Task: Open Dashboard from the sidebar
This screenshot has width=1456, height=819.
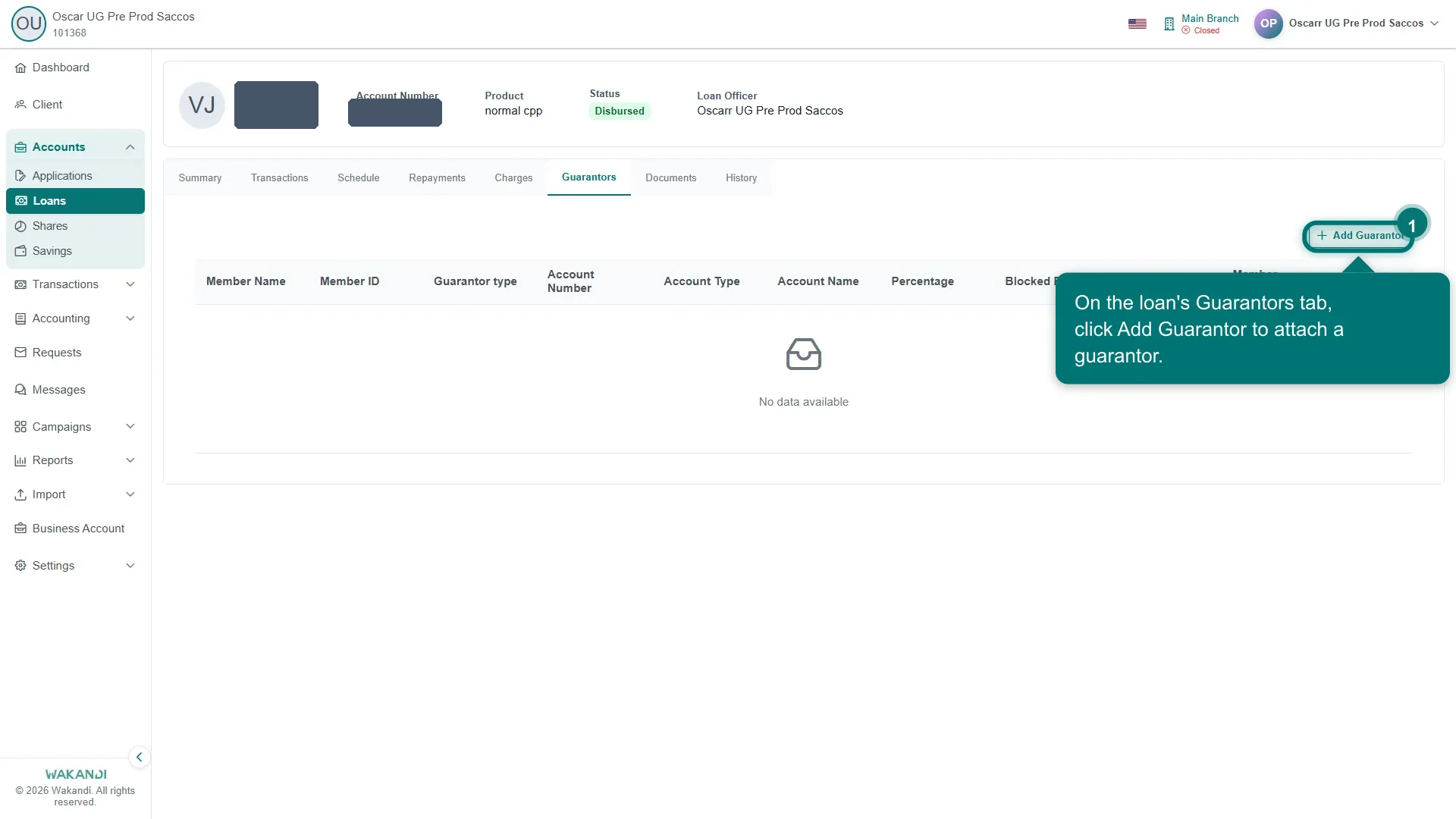Action: coord(61,67)
